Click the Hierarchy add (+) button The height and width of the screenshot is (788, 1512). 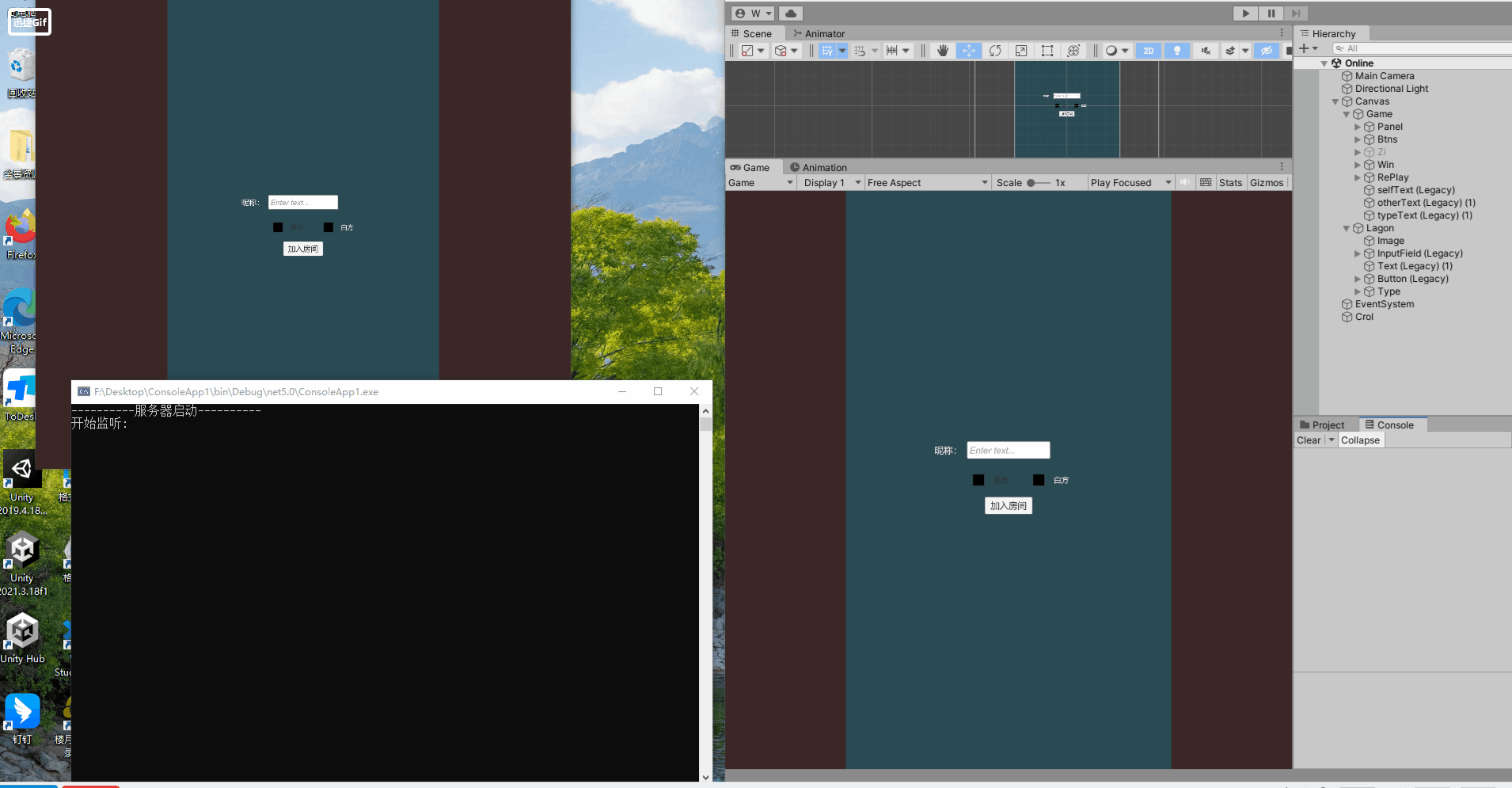pyautogui.click(x=1308, y=48)
